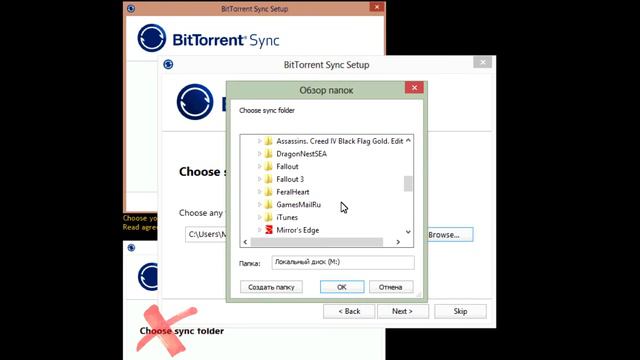Click OK in the folder browse dialog
Viewport: 640px width, 360px height.
click(342, 287)
